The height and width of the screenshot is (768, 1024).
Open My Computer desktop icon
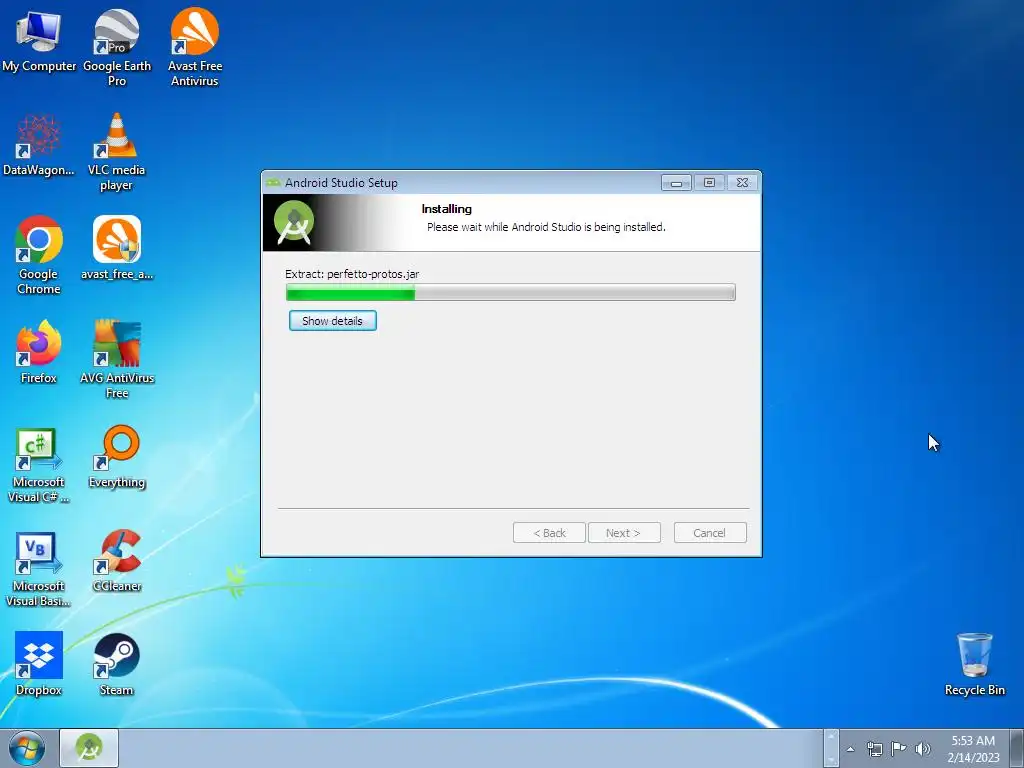coord(39,40)
